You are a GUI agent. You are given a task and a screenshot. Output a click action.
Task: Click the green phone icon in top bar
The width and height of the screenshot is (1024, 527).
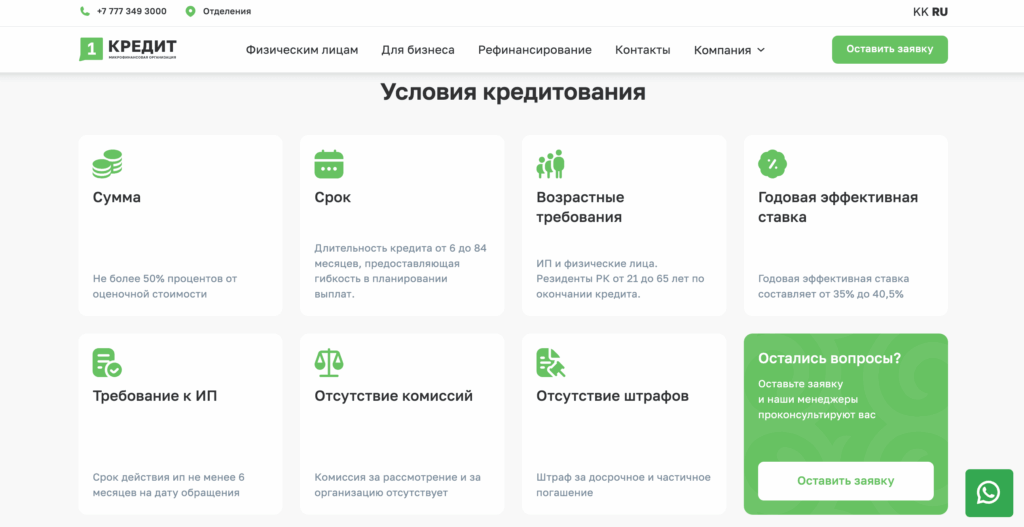84,11
